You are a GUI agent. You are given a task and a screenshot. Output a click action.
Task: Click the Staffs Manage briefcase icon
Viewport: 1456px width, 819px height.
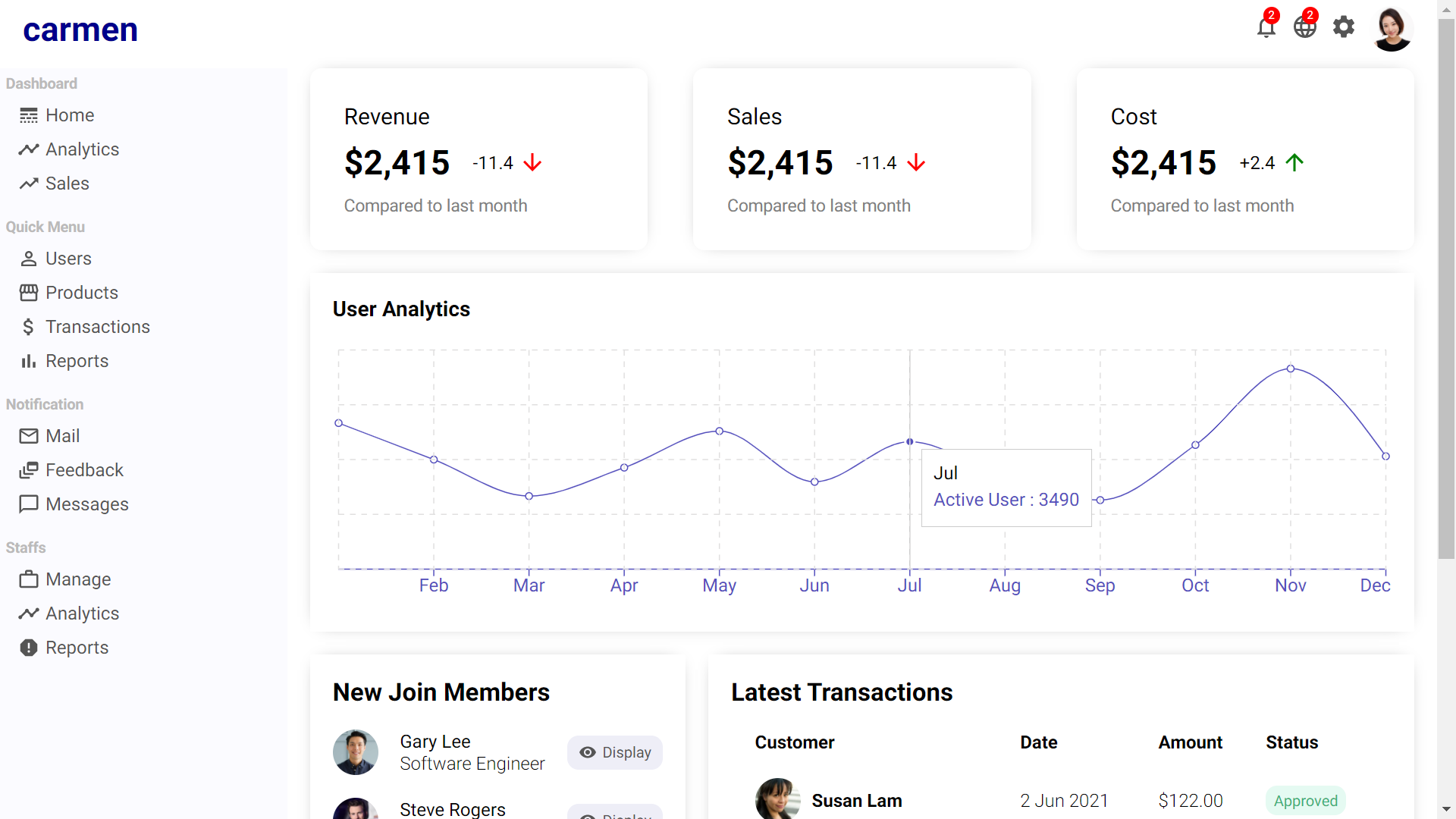point(29,579)
